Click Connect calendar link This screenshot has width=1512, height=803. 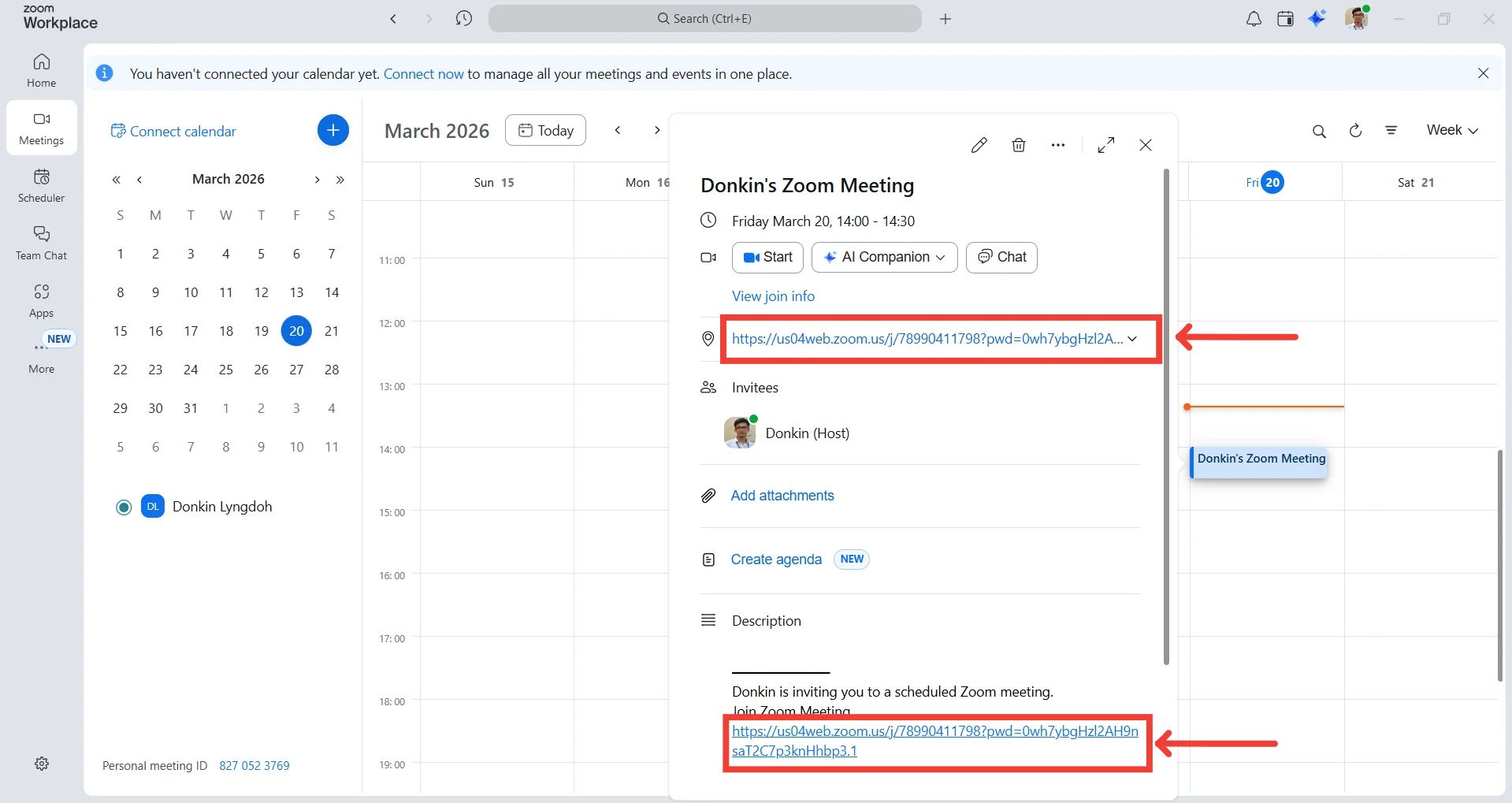point(173,131)
